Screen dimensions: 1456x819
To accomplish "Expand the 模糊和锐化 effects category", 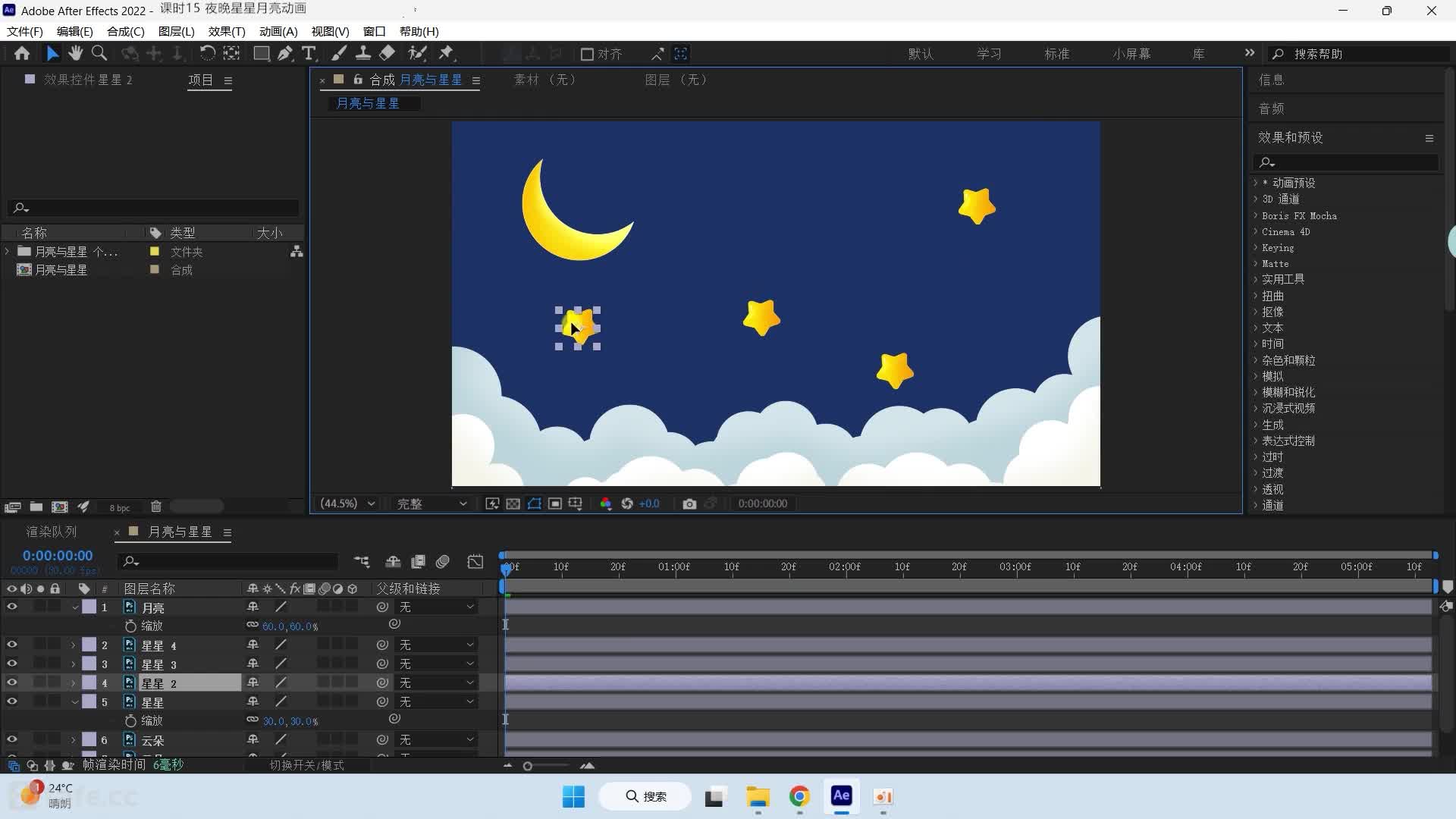I will tap(1256, 392).
